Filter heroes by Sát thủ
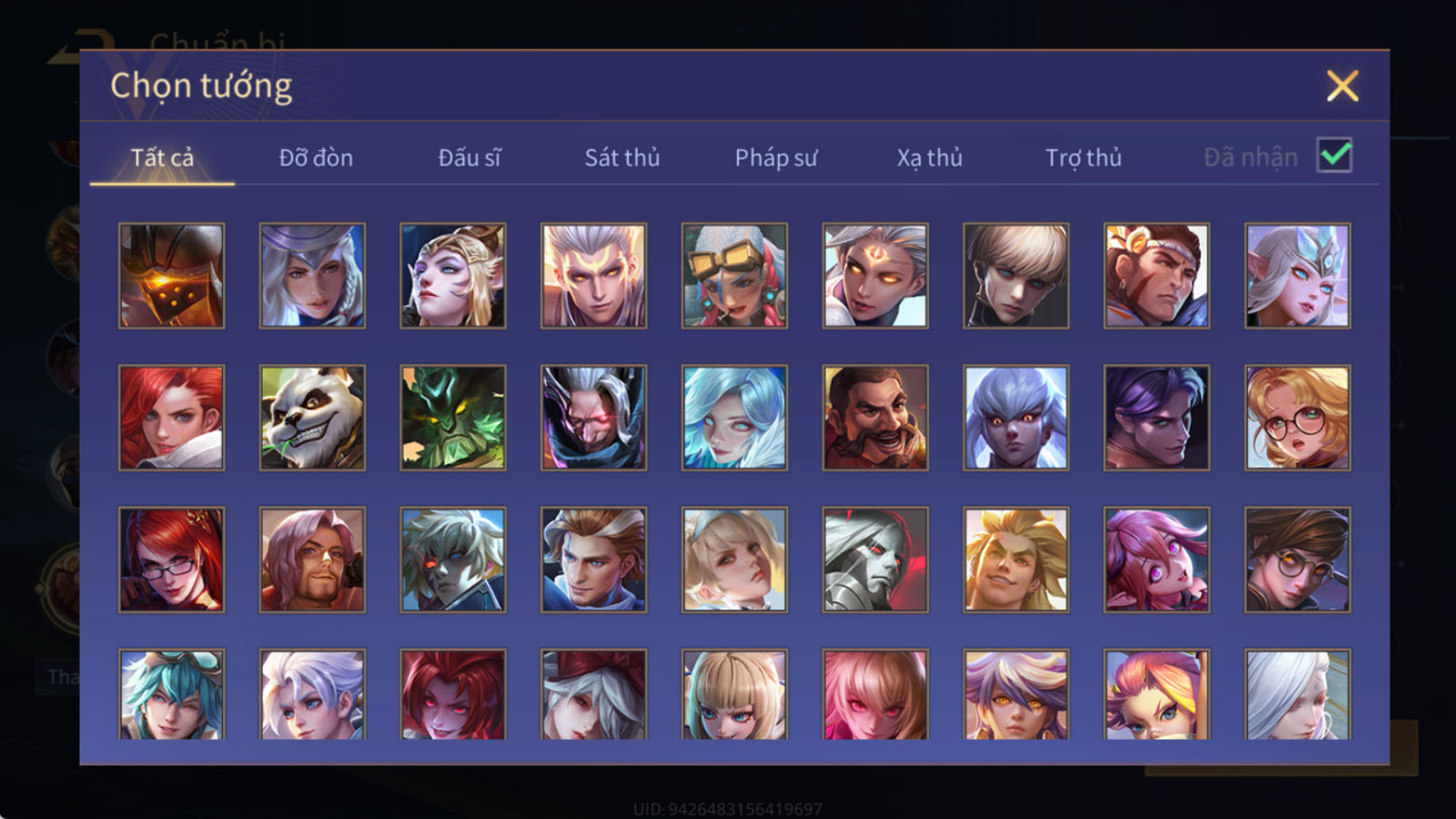1456x819 pixels. click(x=622, y=157)
